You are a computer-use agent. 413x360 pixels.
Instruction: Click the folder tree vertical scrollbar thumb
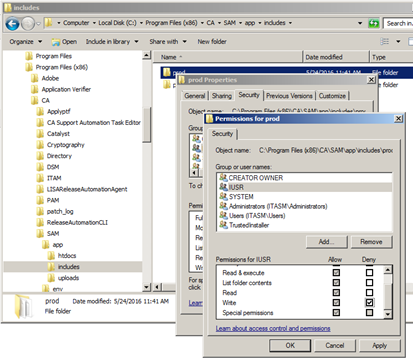pyautogui.click(x=147, y=125)
